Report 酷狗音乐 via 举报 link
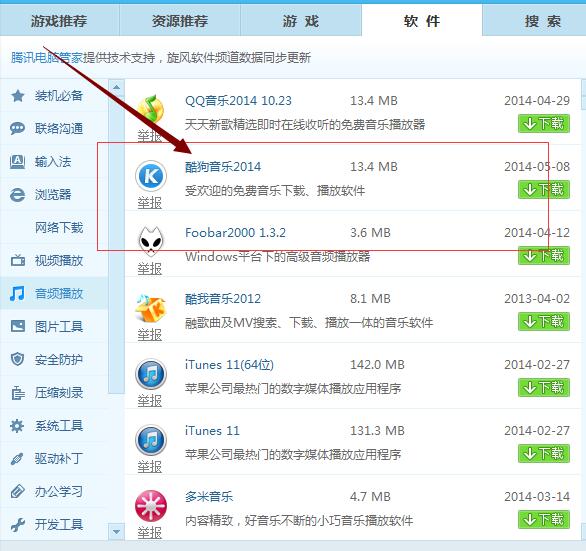This screenshot has width=586, height=551. (149, 203)
